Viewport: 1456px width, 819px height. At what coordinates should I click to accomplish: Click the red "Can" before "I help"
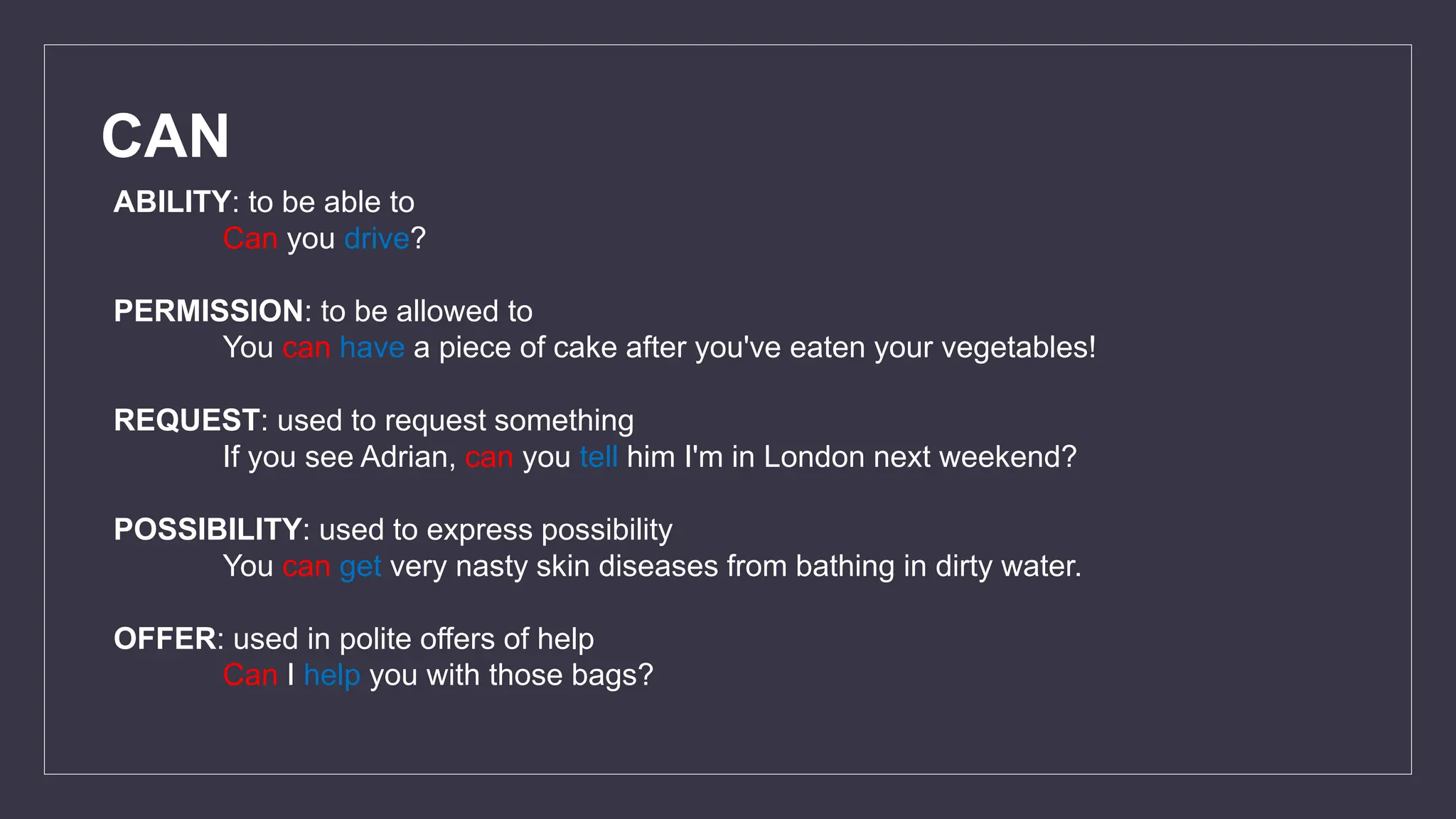tap(250, 675)
